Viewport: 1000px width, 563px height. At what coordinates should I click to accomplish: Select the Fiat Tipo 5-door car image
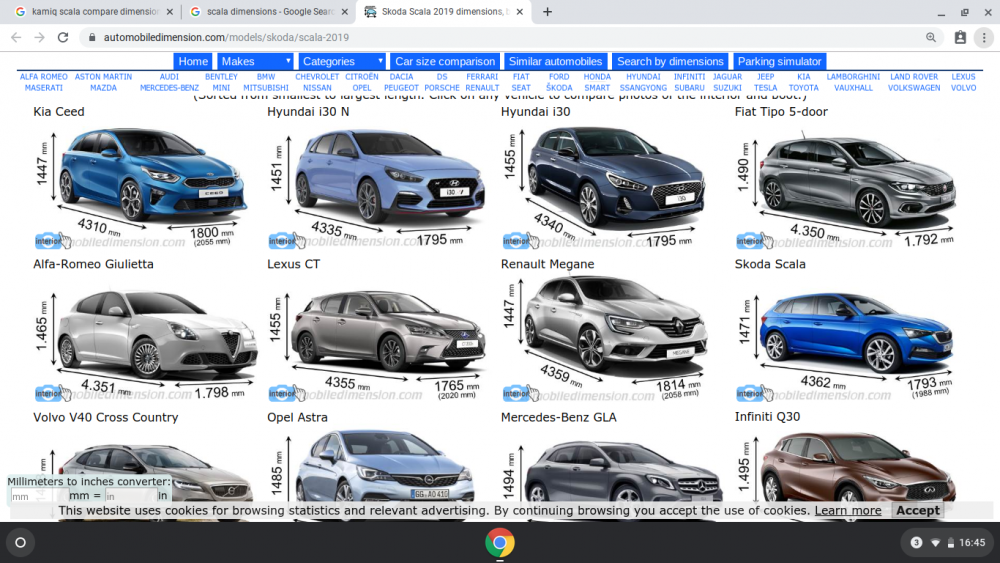857,180
